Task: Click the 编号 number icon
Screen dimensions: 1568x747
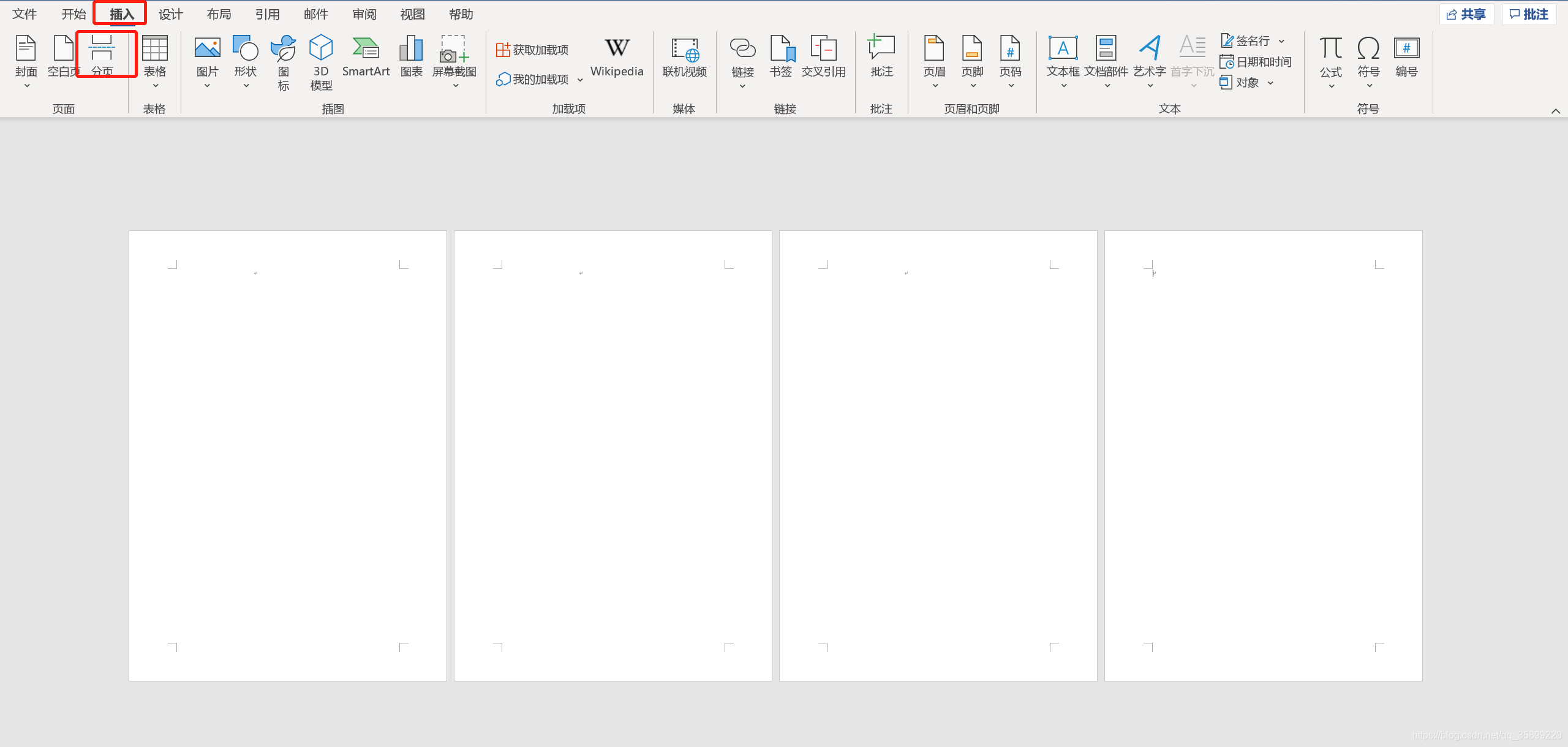Action: 1406,56
